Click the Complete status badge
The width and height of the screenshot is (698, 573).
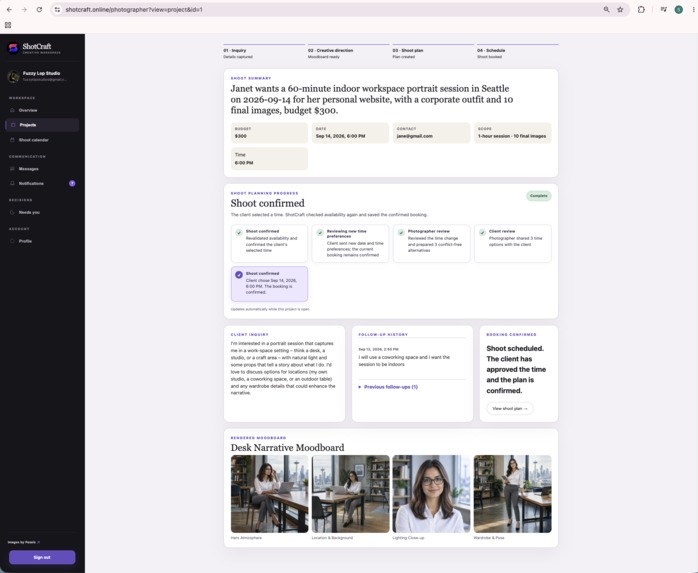coord(539,196)
